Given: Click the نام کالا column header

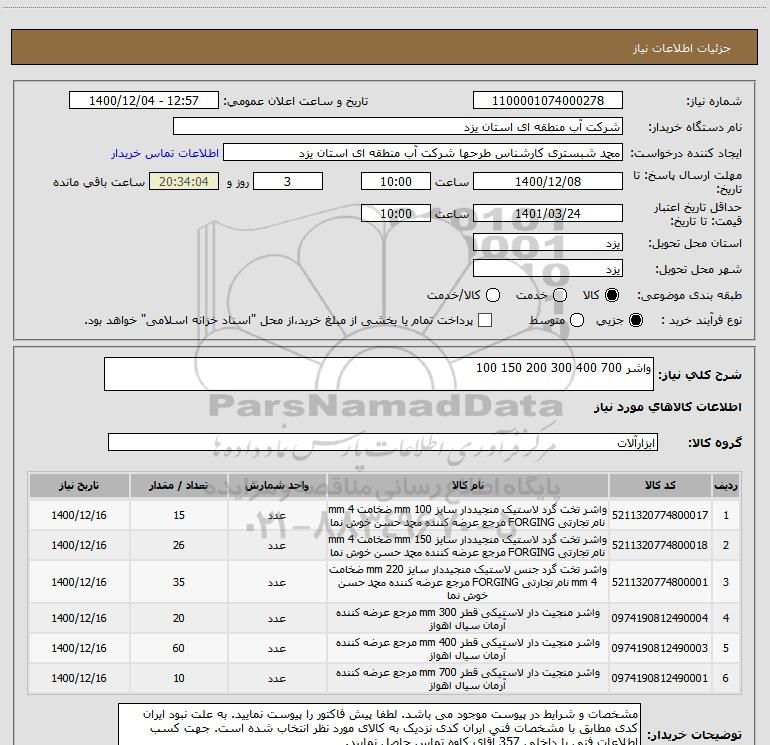Looking at the screenshot, I should point(468,486).
